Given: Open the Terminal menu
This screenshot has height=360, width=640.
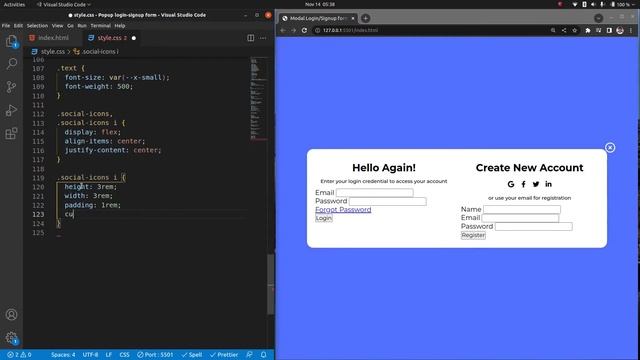Looking at the screenshot, I should click(x=100, y=26).
